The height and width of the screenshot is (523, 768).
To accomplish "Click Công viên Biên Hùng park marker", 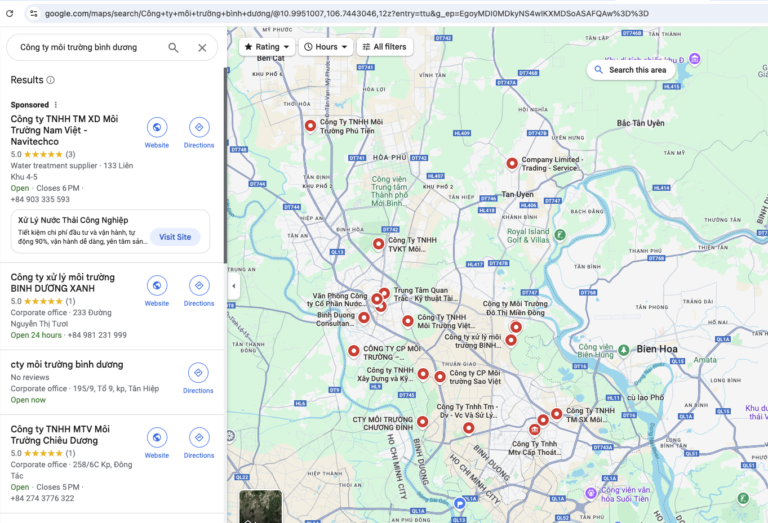I will [624, 350].
